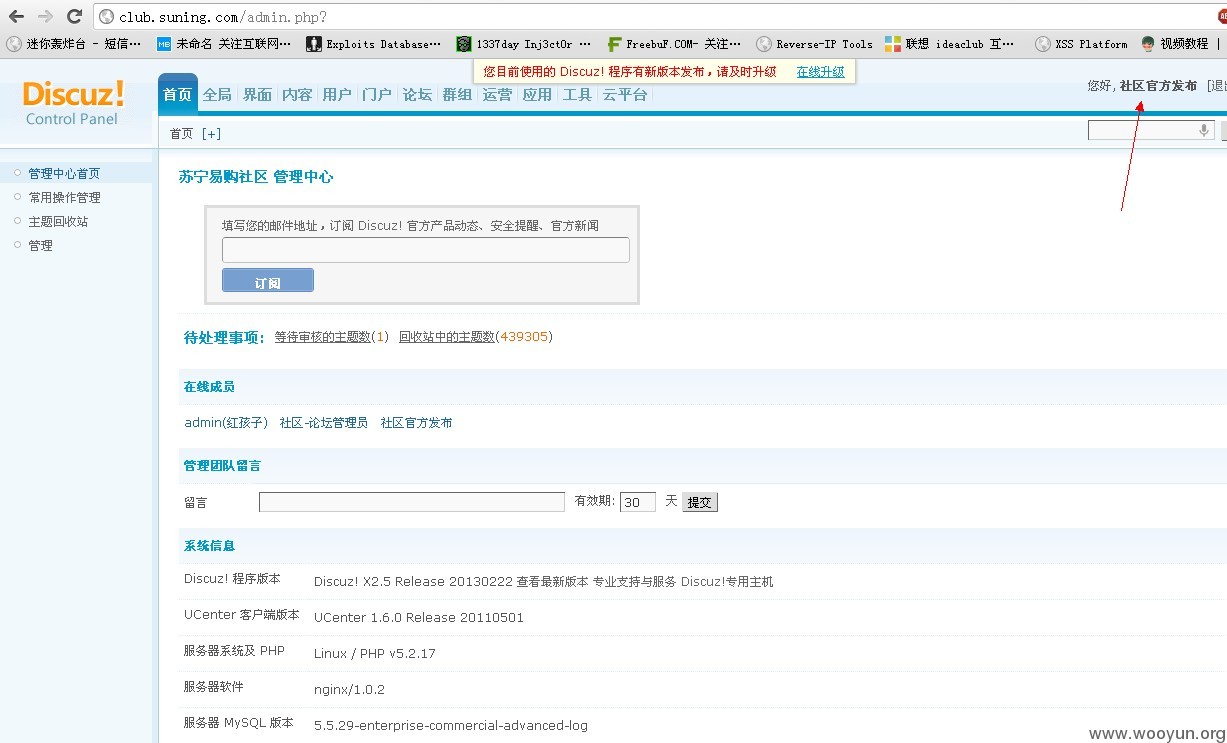This screenshot has height=743, width=1227.
Task: Click the Linux / PHP v5.2.17 value
Action: [375, 654]
